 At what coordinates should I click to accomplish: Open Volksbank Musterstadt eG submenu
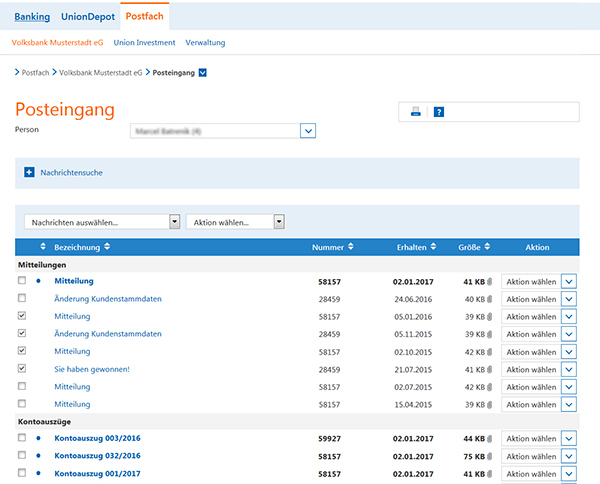coord(57,42)
